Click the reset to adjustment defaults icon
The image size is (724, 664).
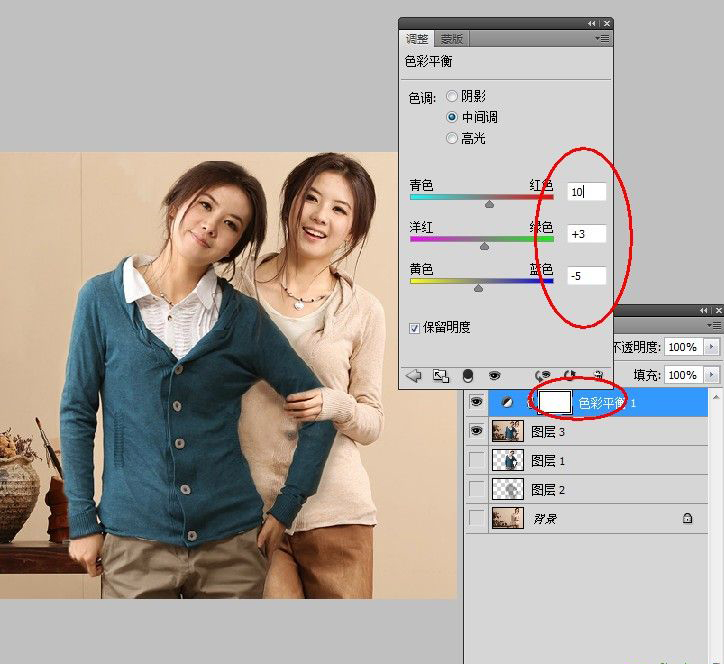click(570, 375)
